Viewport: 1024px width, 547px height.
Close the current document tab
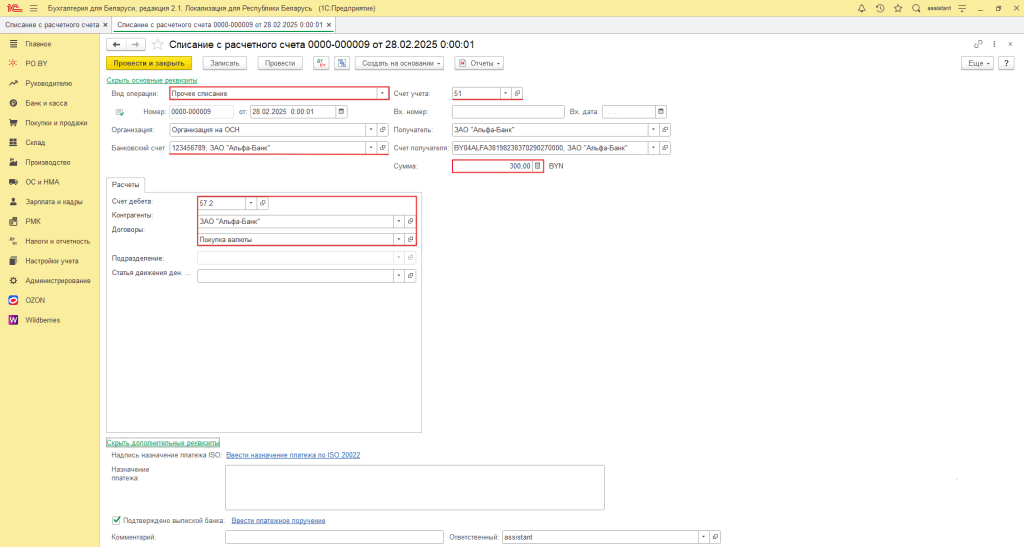point(329,25)
